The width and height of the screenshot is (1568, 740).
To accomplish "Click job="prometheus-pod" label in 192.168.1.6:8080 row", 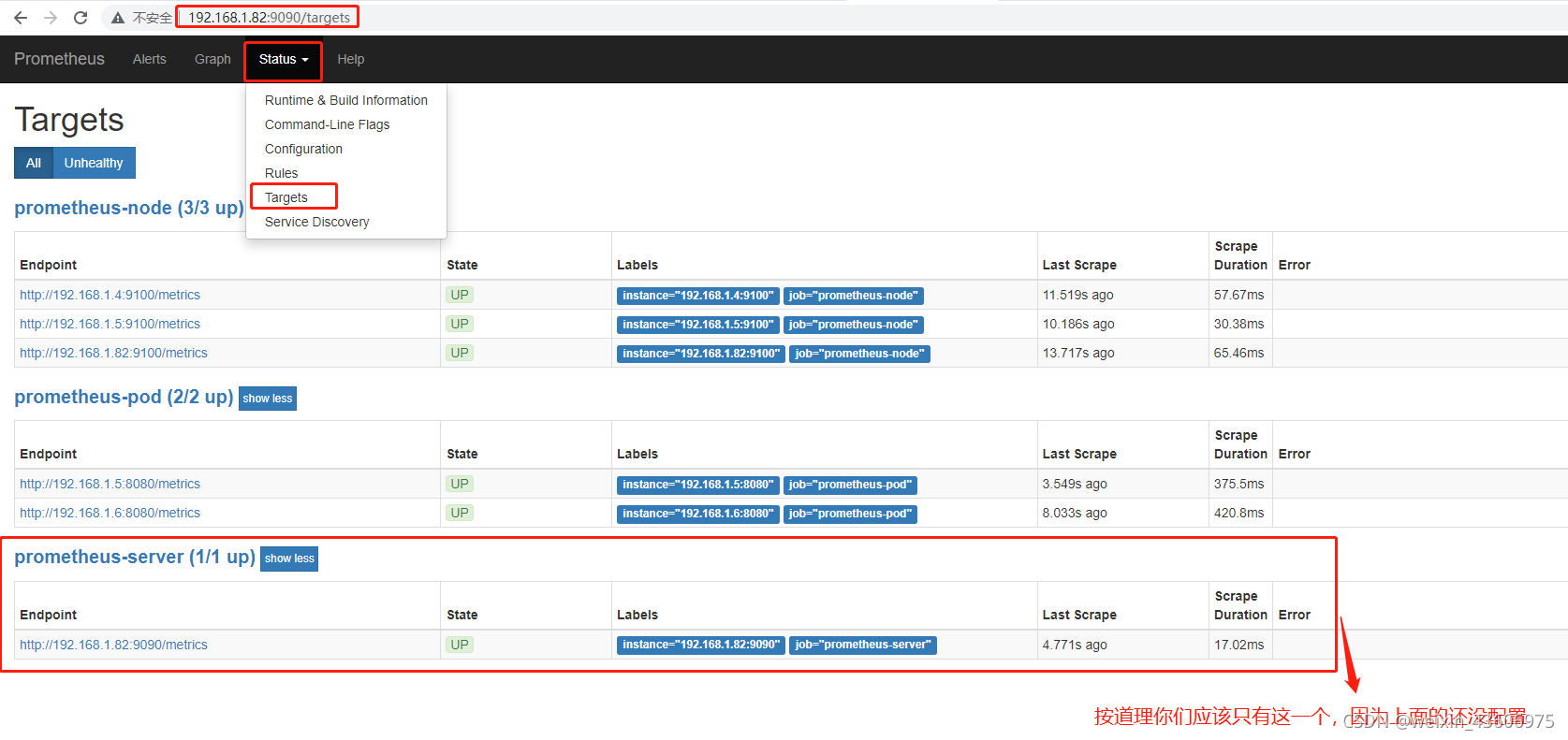I will click(x=850, y=514).
